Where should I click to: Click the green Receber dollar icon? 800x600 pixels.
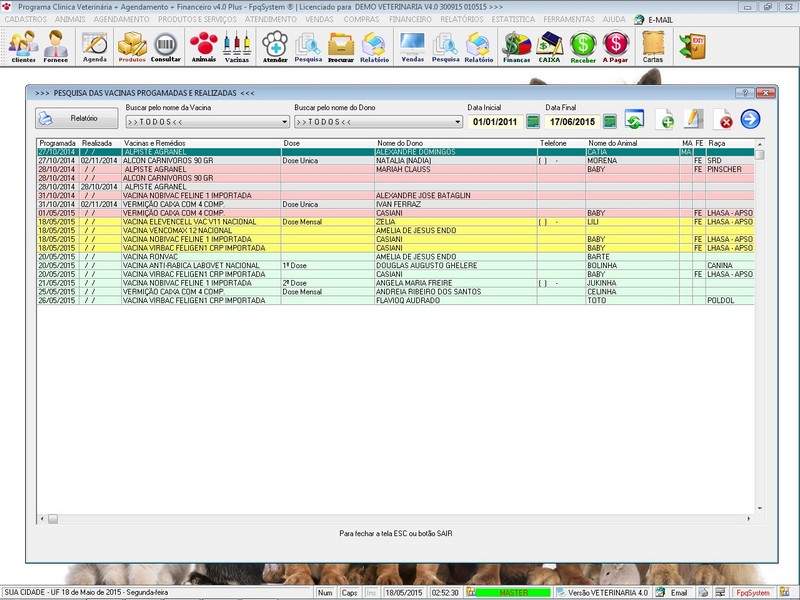tap(583, 46)
